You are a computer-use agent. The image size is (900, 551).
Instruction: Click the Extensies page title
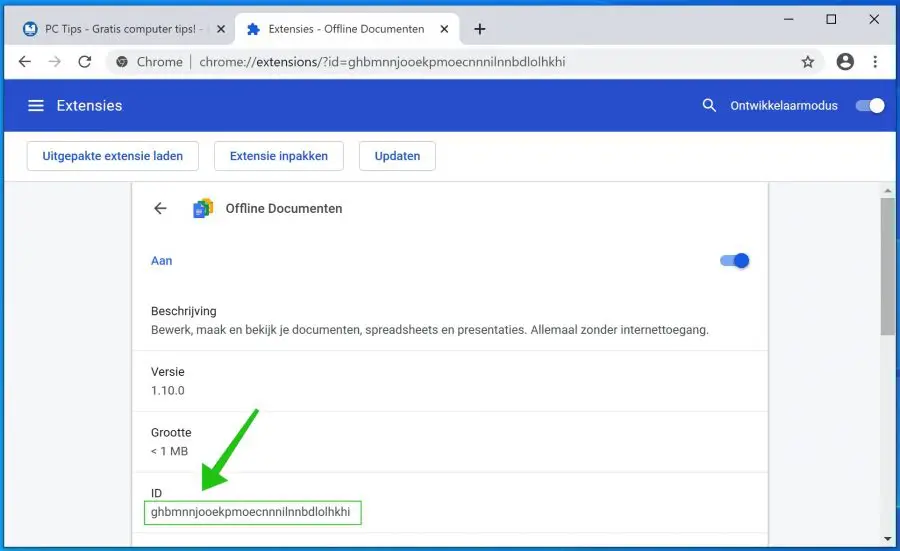coord(89,106)
